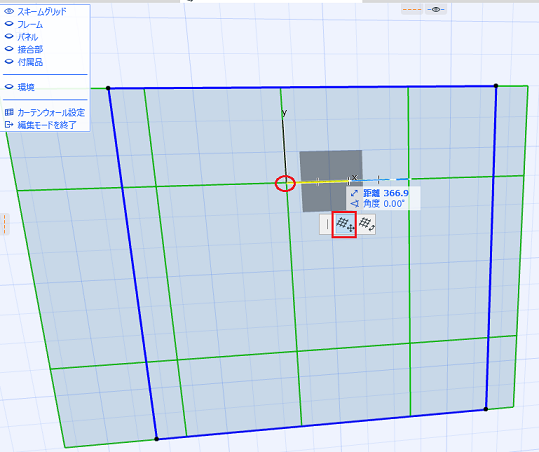The width and height of the screenshot is (539, 452).
Task: Toggle the フレーム eye icon
Action: 9,24
